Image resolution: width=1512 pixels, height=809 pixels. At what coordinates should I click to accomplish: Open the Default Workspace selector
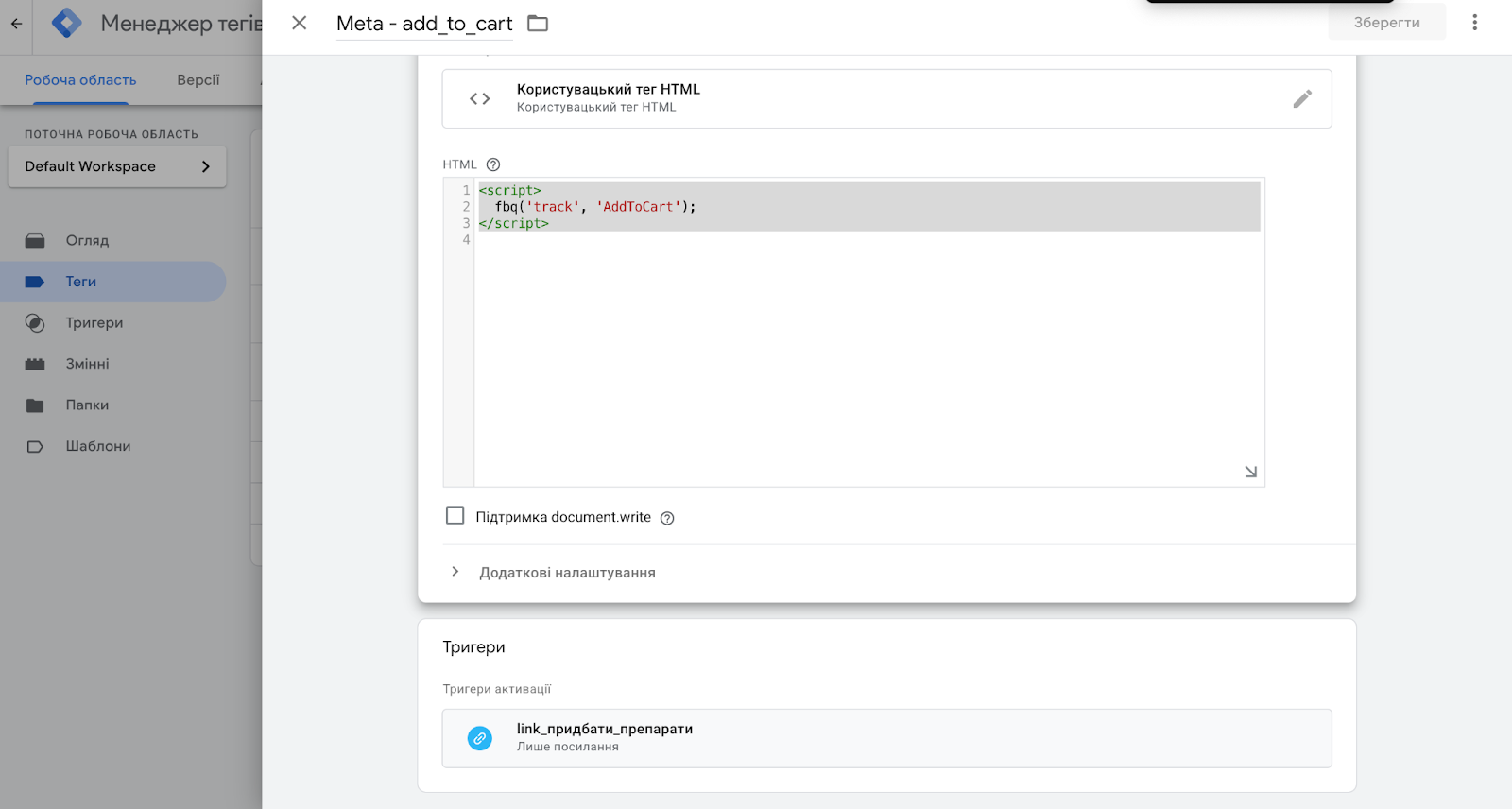[117, 166]
